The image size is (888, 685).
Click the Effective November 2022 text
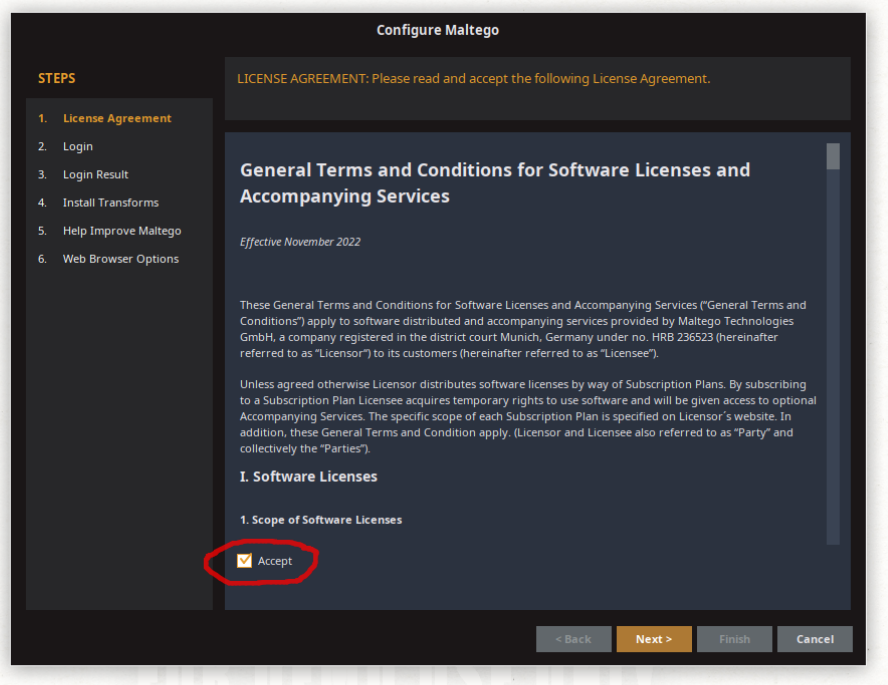300,242
